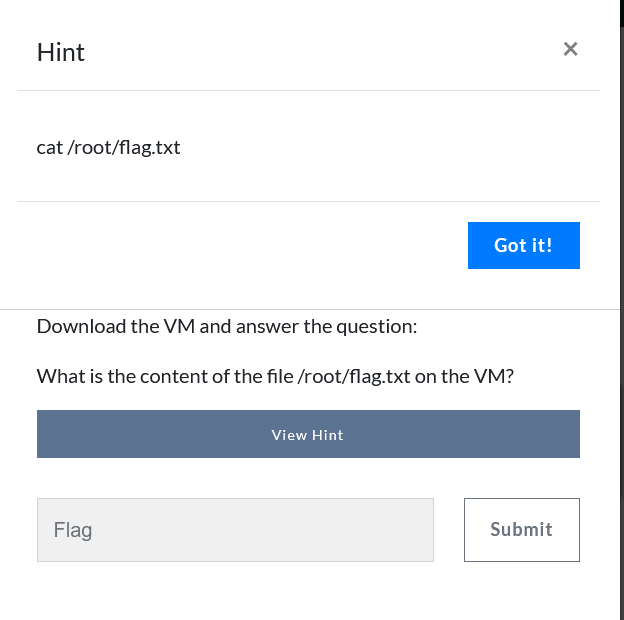Screen dimensions: 624x620
Task: Click the question about /root/flag.txt content
Action: coord(275,376)
